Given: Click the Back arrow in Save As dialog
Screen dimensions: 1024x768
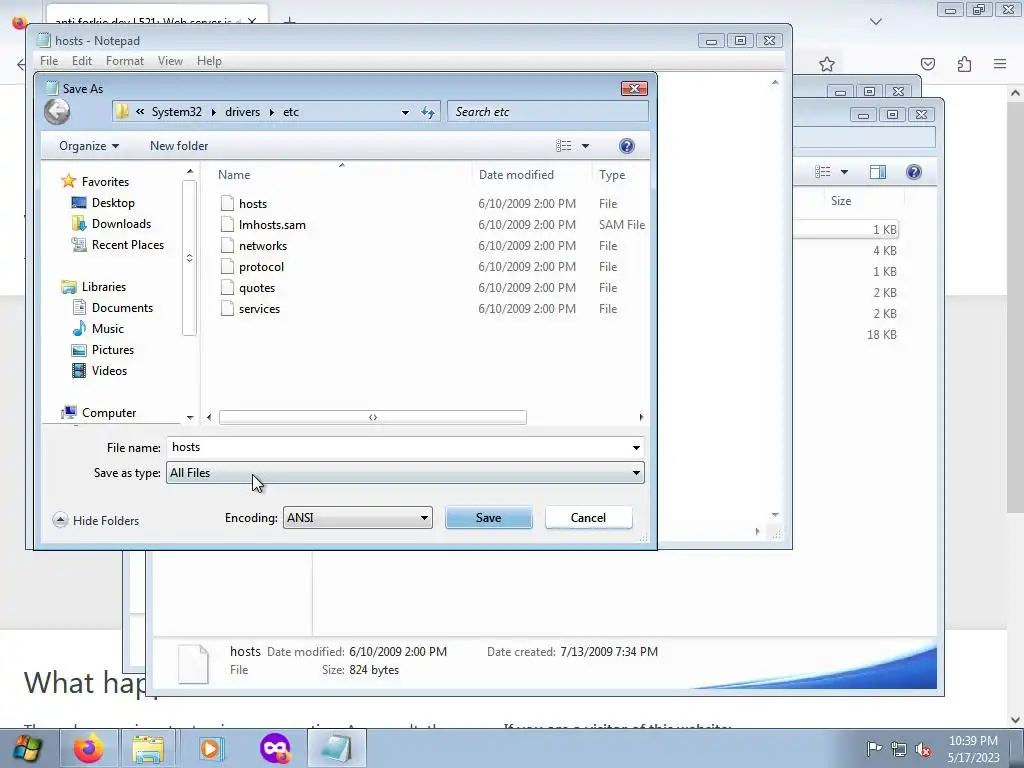Looking at the screenshot, I should pyautogui.click(x=57, y=112).
